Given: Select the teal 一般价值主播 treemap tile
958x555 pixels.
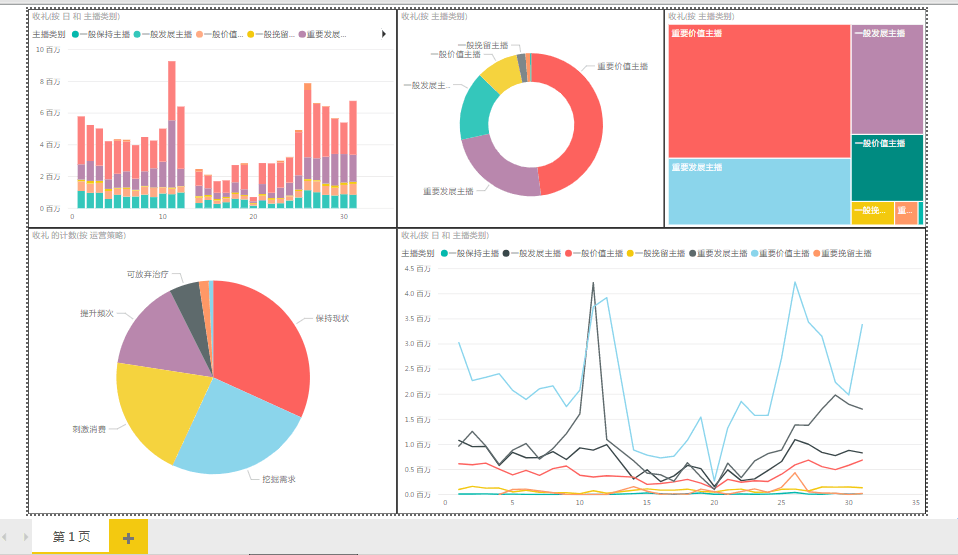Looking at the screenshot, I should tap(887, 168).
